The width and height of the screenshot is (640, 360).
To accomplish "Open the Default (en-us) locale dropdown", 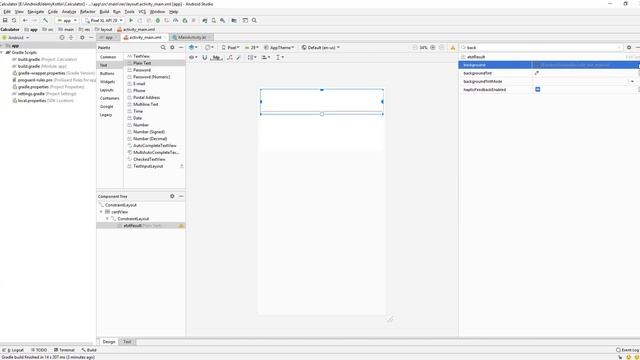I will [x=321, y=47].
